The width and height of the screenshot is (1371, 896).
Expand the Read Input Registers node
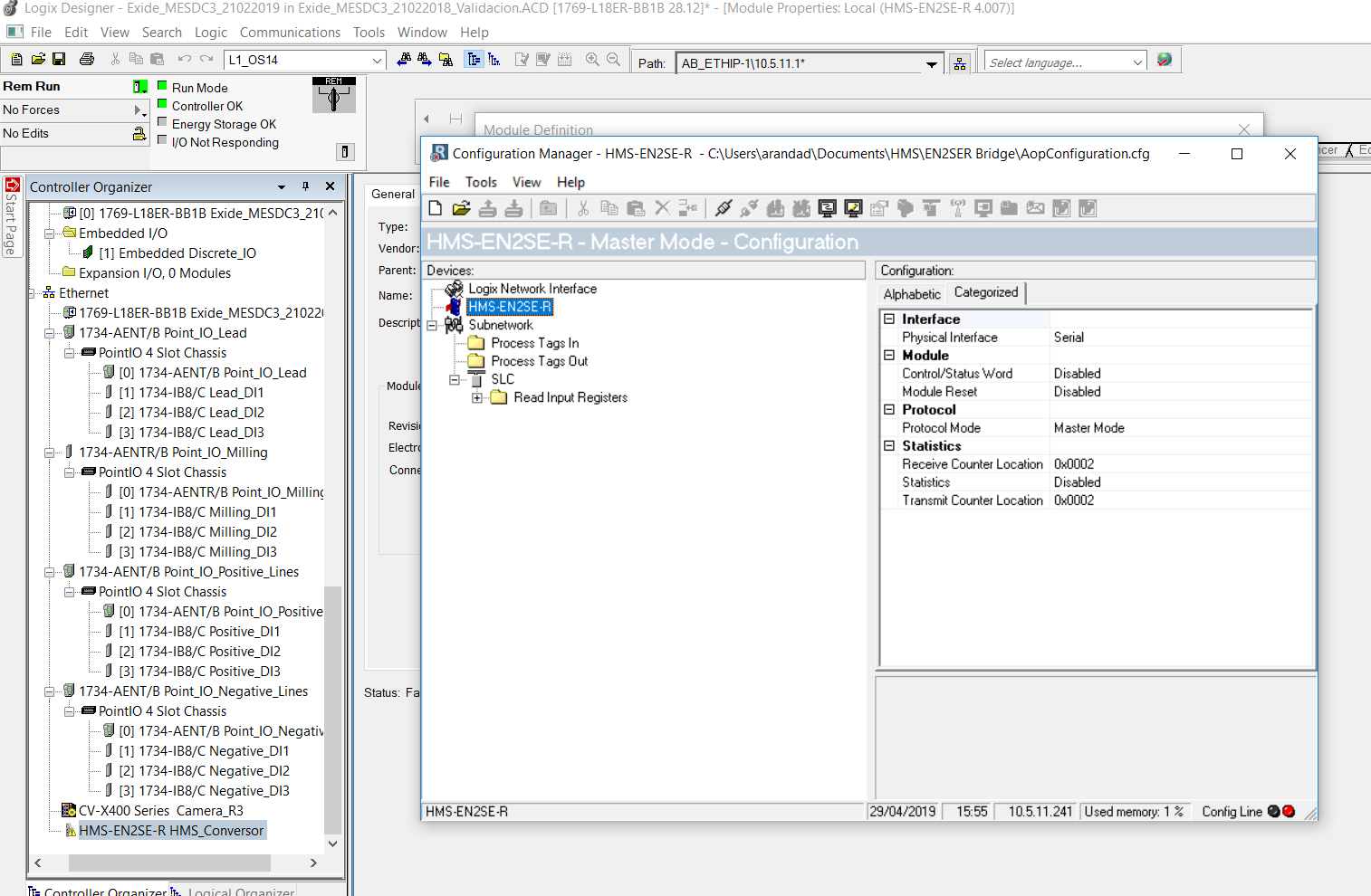[x=477, y=397]
